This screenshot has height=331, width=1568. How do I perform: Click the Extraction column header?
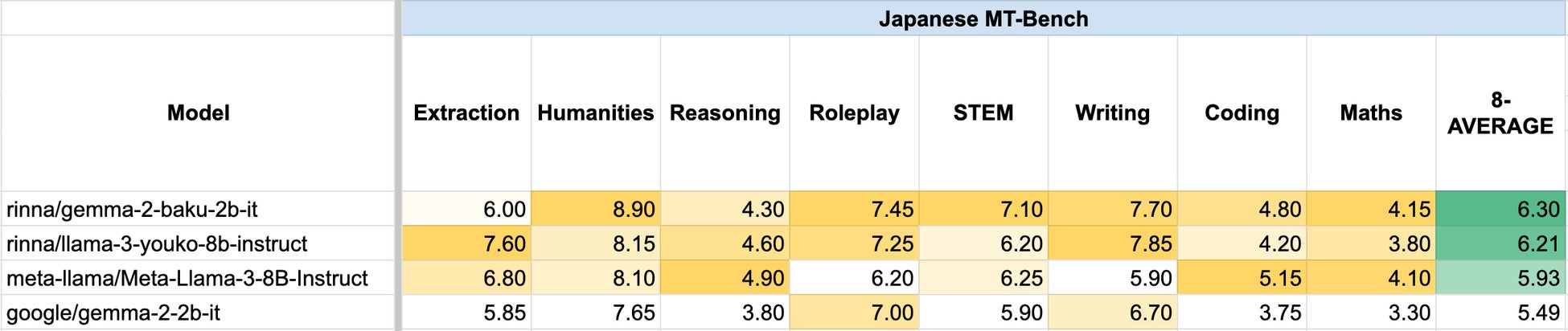pos(466,112)
